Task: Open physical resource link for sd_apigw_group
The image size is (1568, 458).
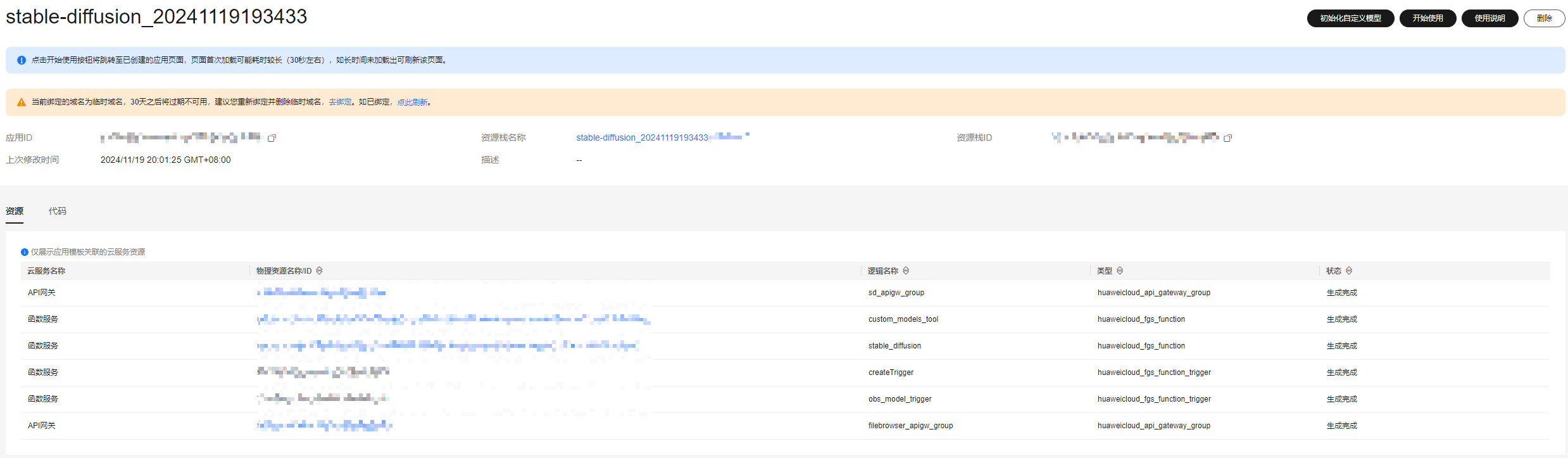Action: tap(322, 293)
